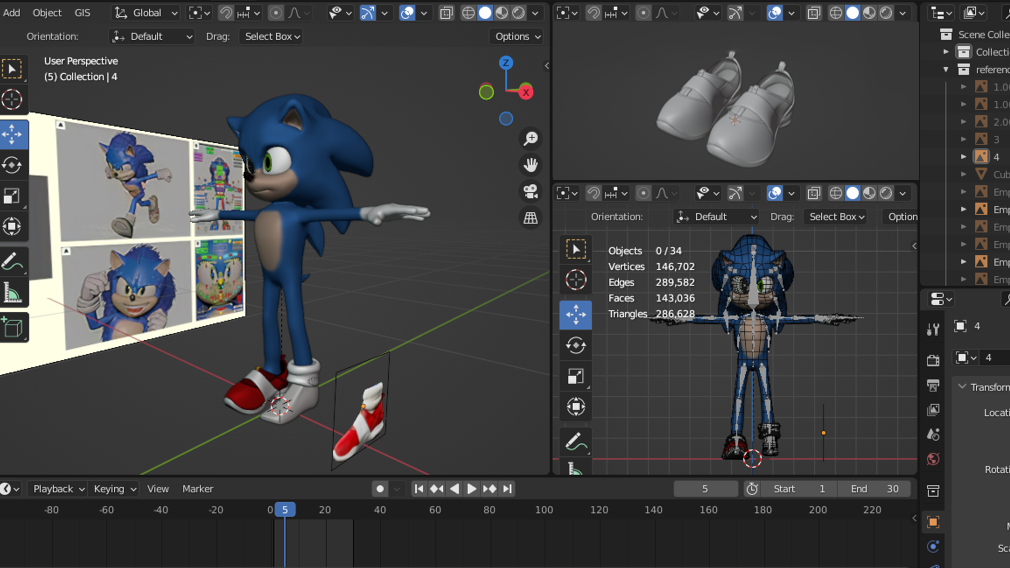Activate the Add Cube tool in left toolbar
The height and width of the screenshot is (568, 1010).
(x=12, y=327)
